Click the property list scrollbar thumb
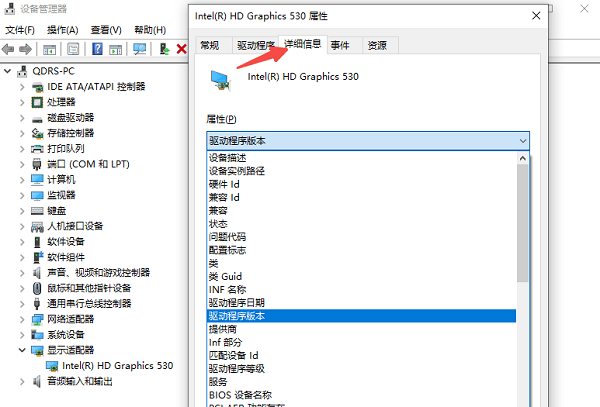Screen dimensions: 600x407 (523, 223)
